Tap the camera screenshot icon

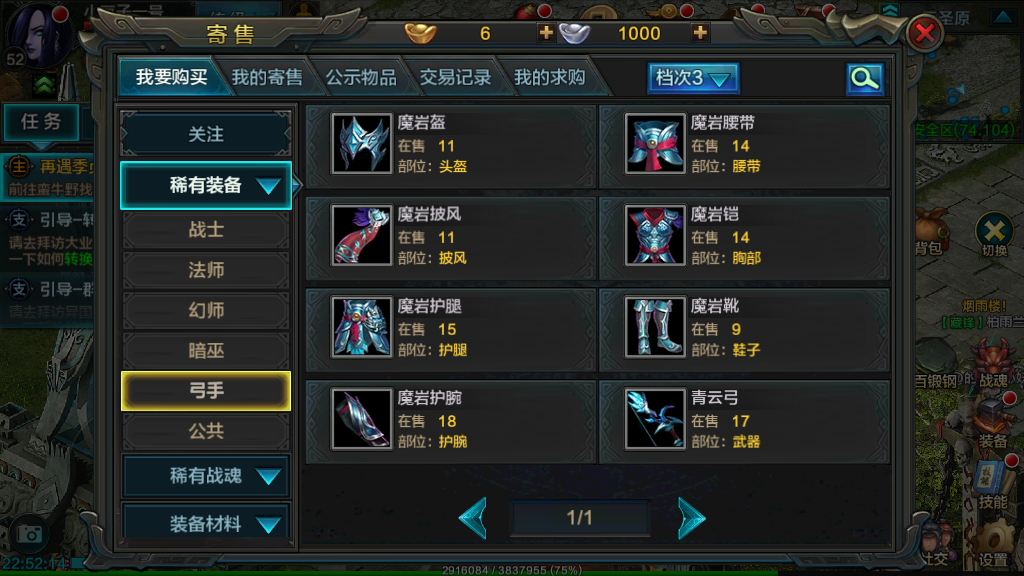(29, 534)
